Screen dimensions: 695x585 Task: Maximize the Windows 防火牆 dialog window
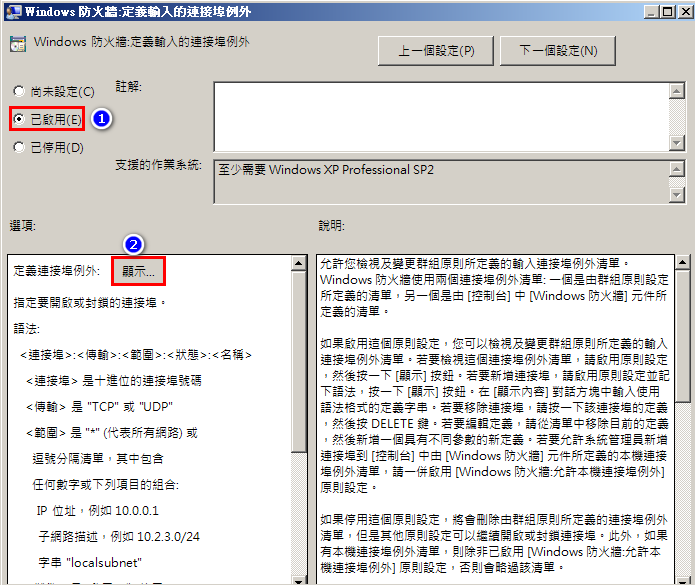click(x=667, y=12)
